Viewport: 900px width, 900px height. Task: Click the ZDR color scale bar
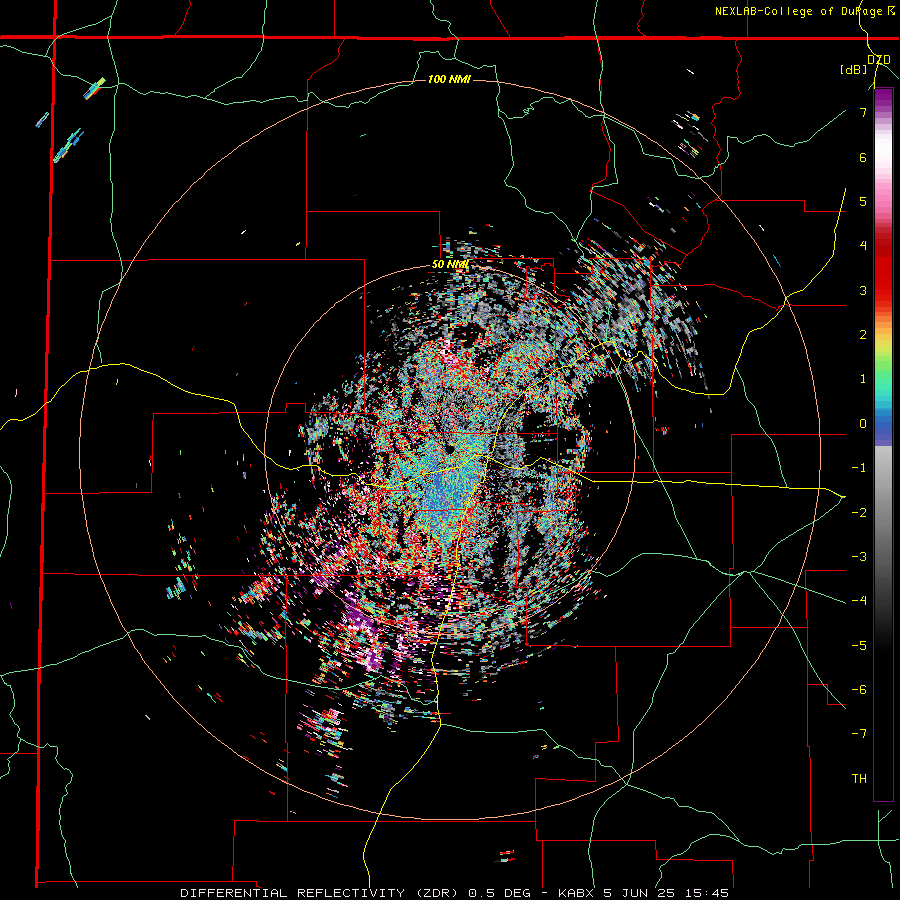[x=883, y=444]
